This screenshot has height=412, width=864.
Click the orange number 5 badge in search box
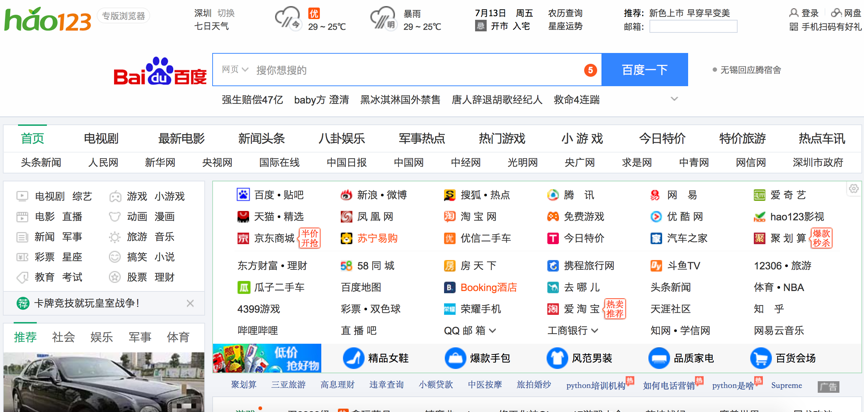tap(590, 70)
